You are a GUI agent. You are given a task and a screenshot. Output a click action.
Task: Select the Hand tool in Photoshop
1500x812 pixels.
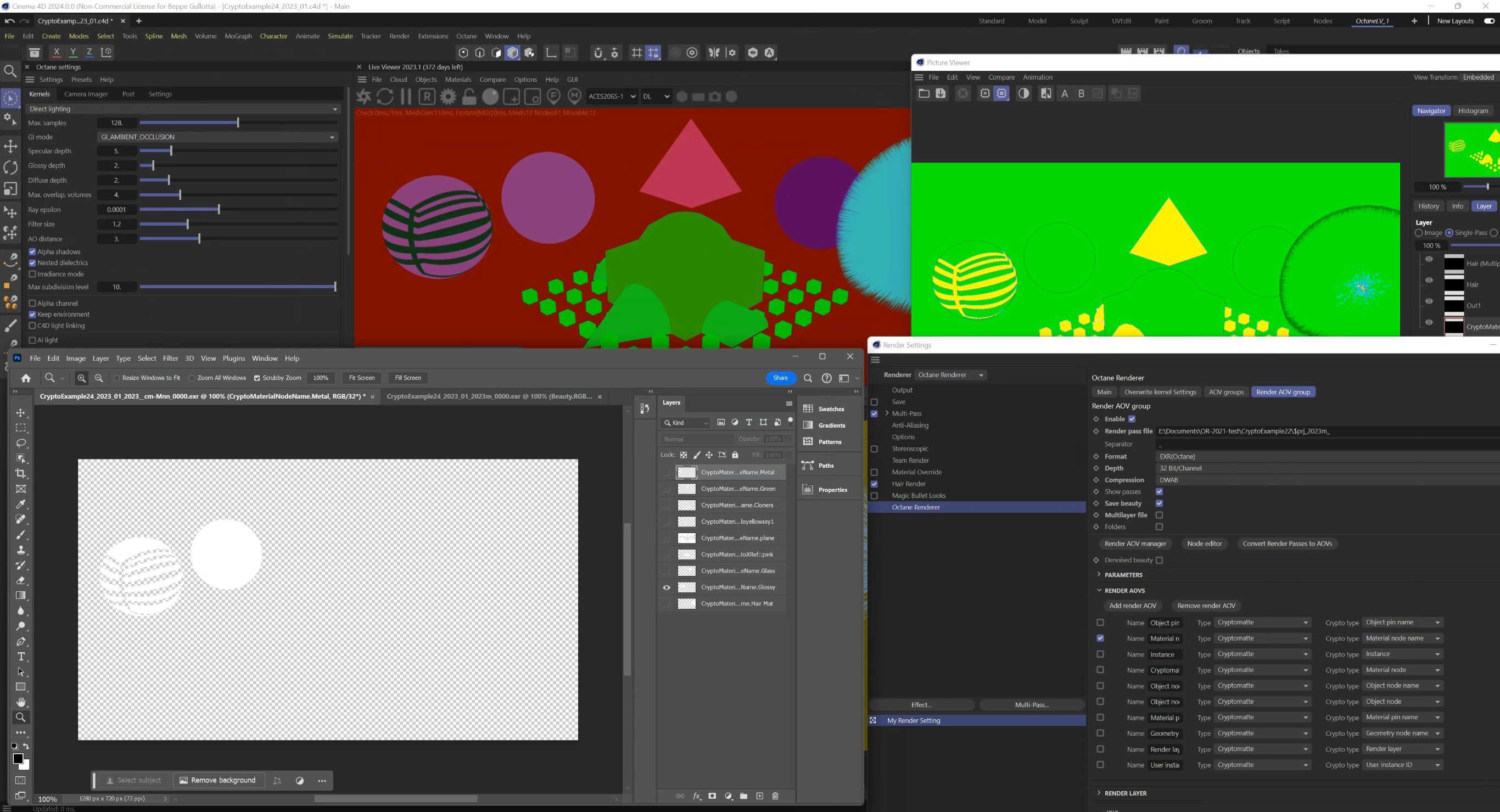[21, 702]
